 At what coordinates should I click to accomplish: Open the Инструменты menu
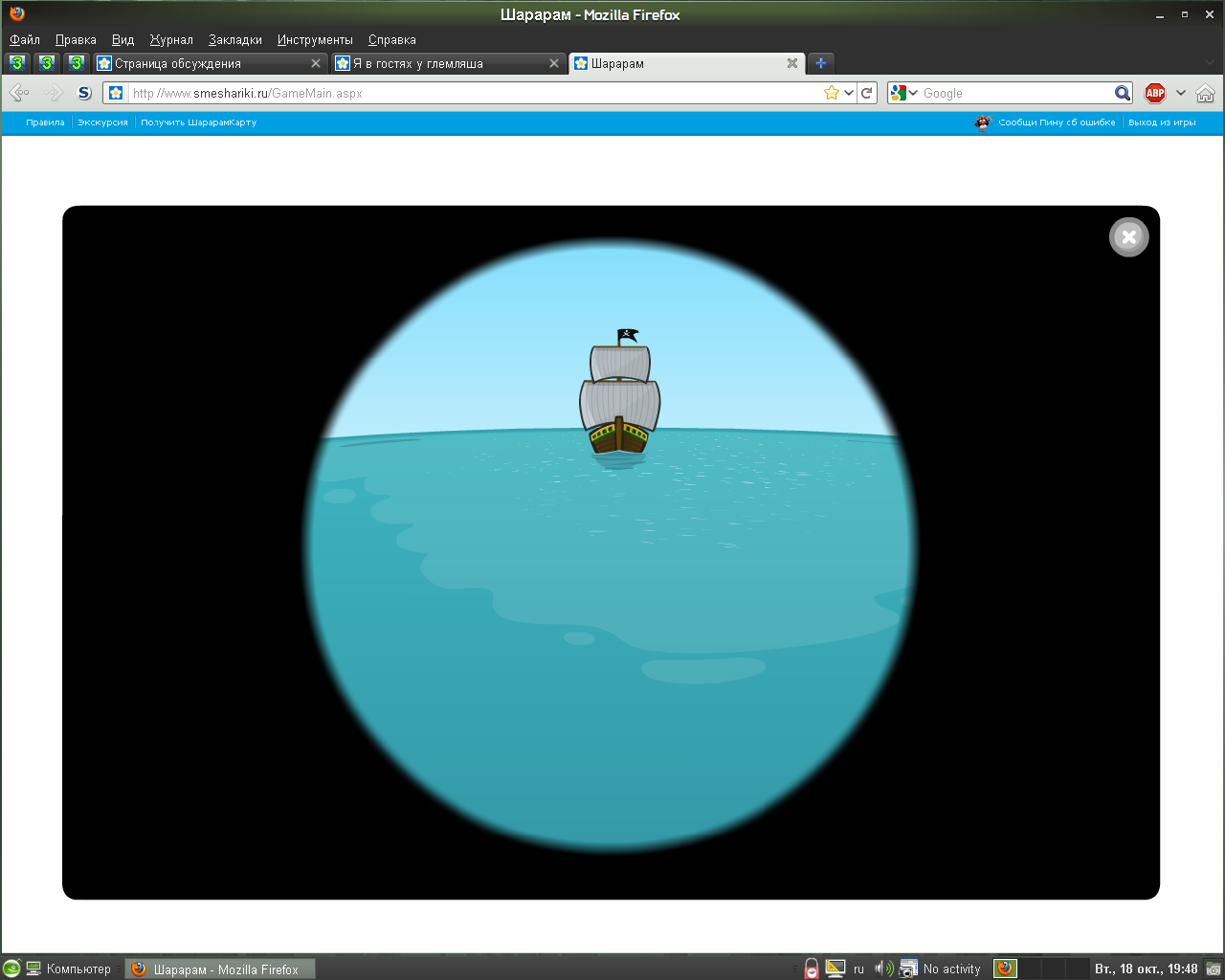click(x=315, y=39)
